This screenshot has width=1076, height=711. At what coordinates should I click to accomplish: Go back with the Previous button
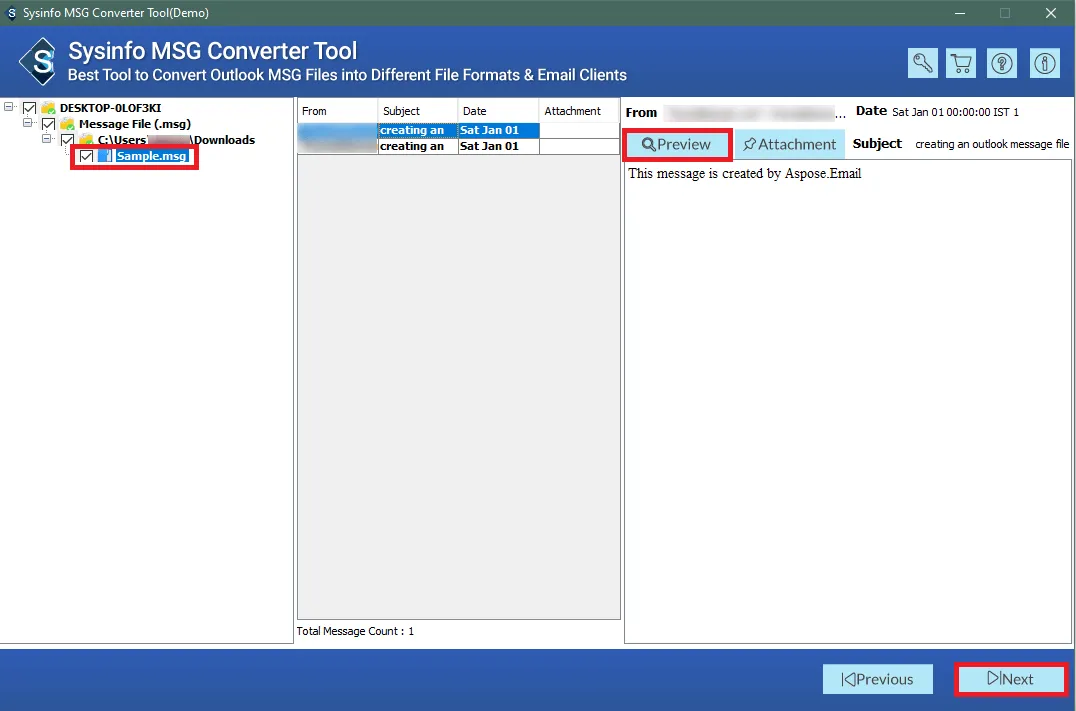coord(877,679)
